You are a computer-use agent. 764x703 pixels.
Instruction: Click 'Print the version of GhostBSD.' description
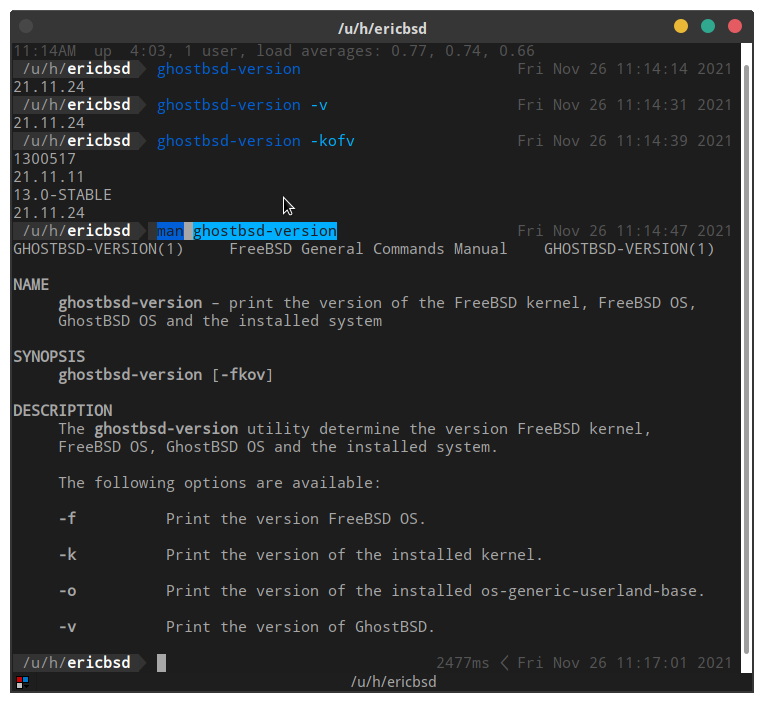click(300, 627)
